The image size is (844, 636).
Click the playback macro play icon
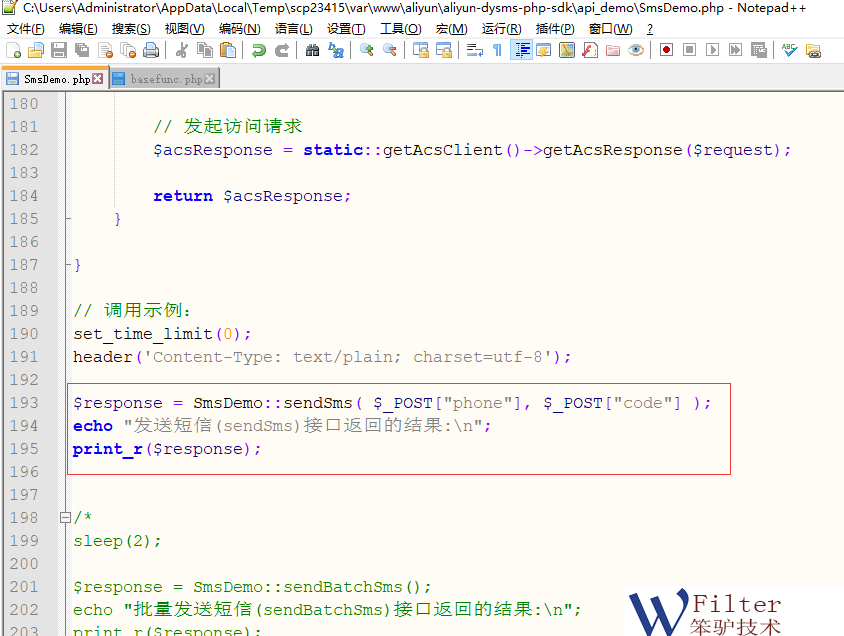711,50
